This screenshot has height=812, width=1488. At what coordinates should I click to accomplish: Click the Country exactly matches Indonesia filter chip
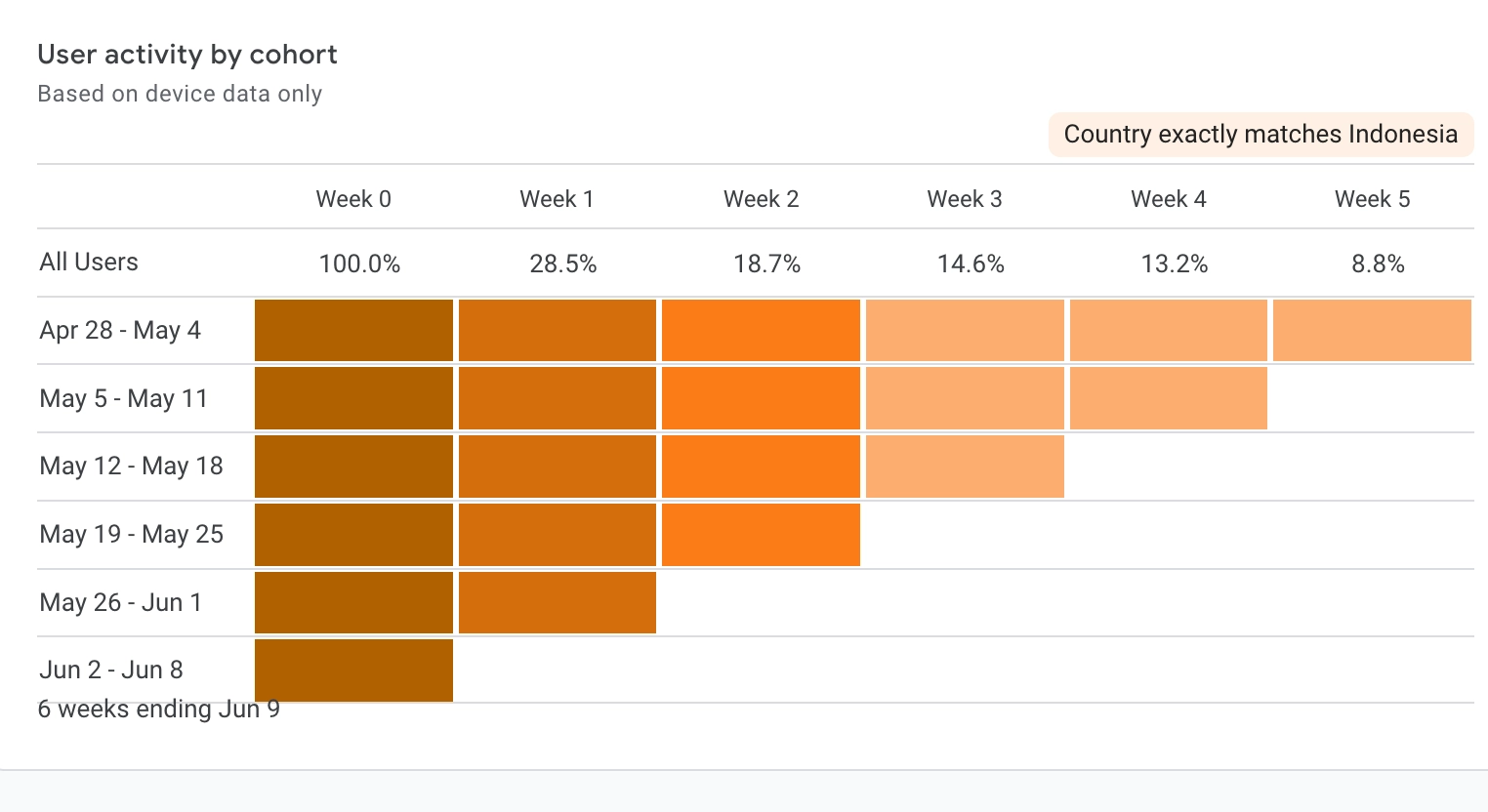[x=1260, y=135]
